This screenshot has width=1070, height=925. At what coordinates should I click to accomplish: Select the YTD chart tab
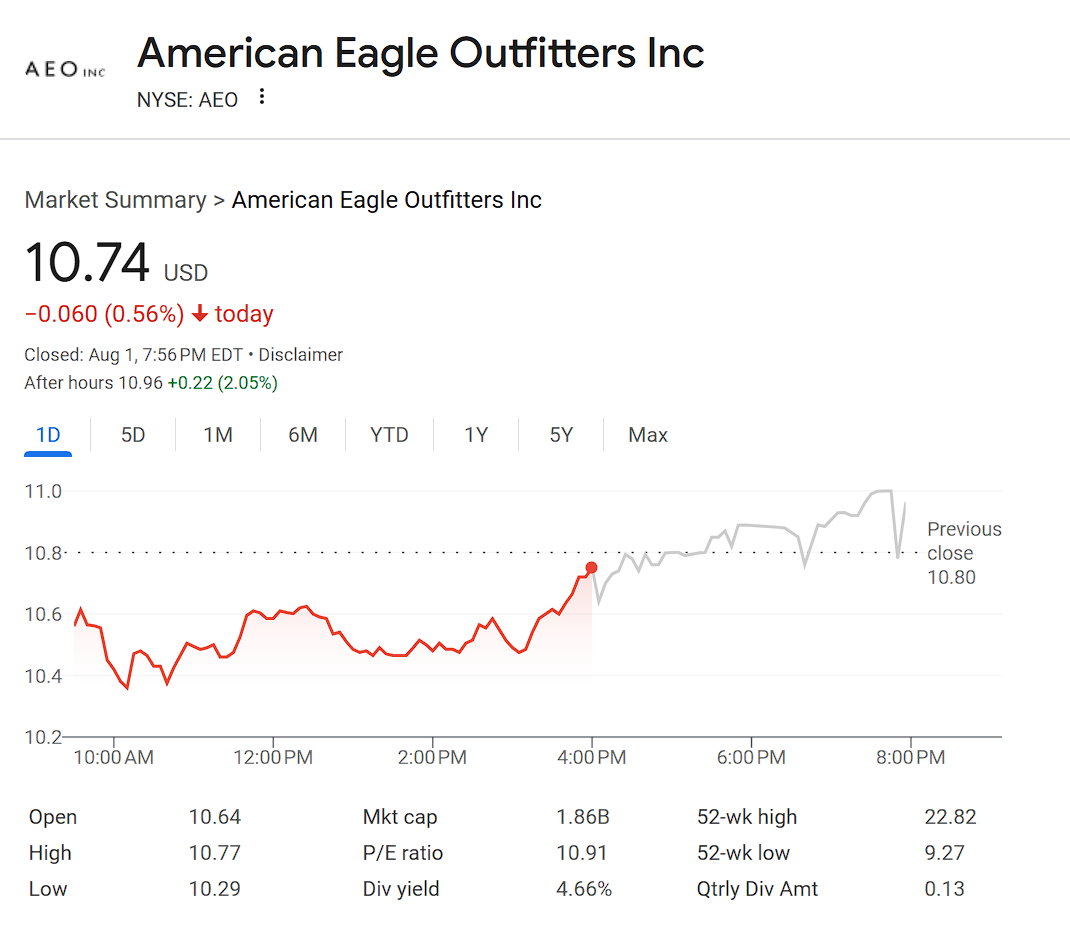coord(389,435)
